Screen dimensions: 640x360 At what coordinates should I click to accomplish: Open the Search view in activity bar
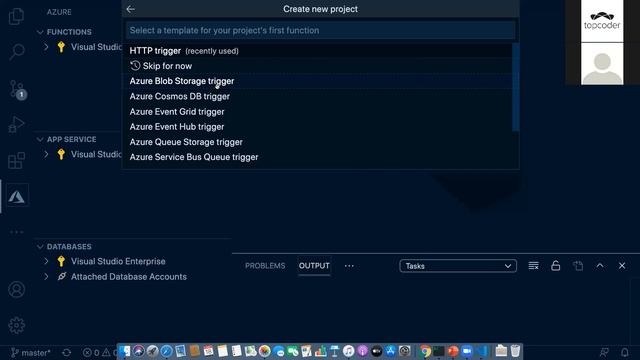pos(16,52)
